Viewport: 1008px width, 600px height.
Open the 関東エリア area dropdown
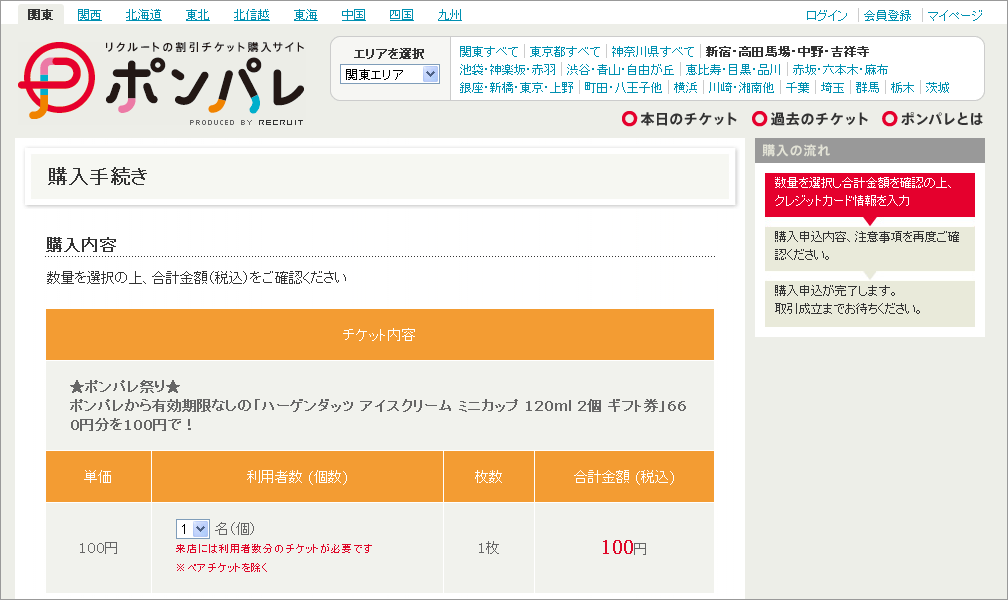[x=390, y=75]
